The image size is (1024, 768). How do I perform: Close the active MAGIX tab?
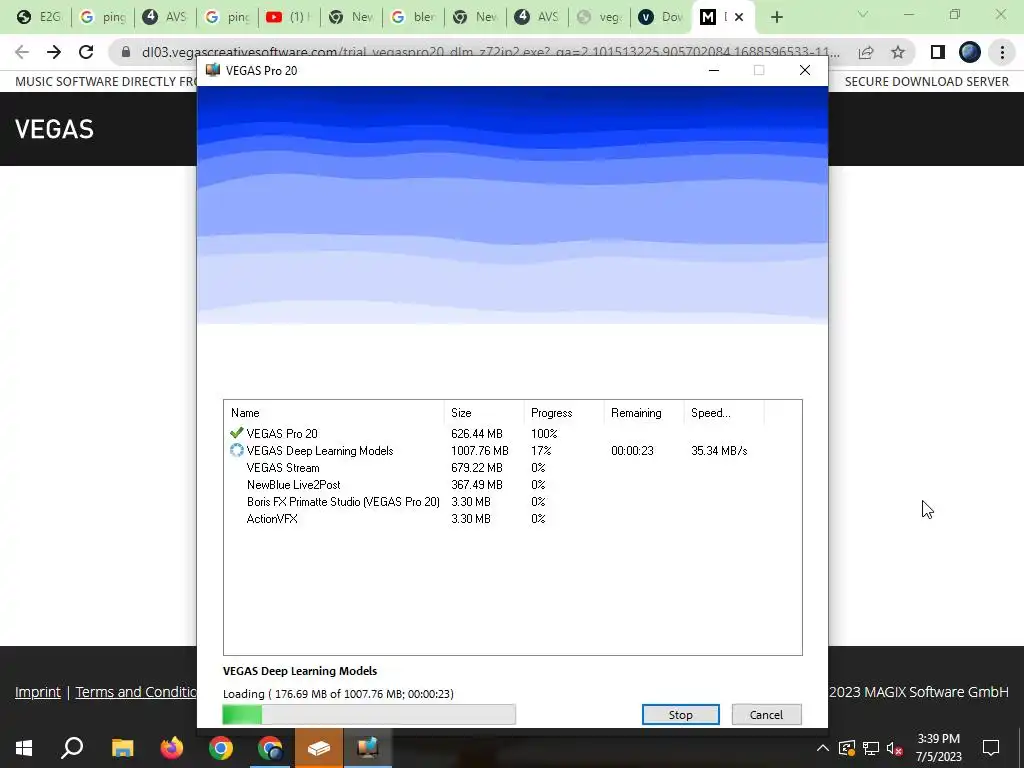[x=739, y=18]
